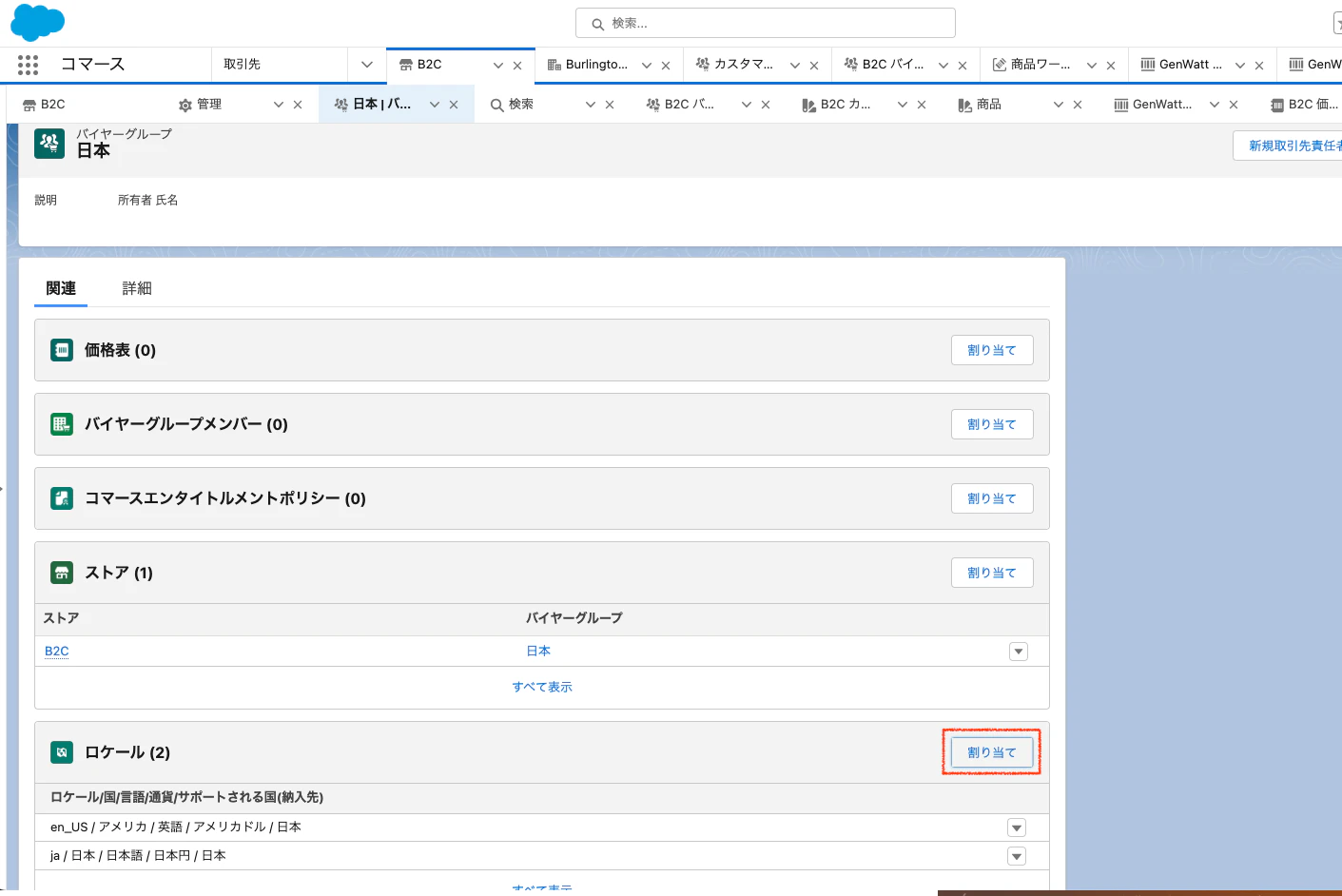Click 割り当て in the 価格表 section

[x=992, y=350]
